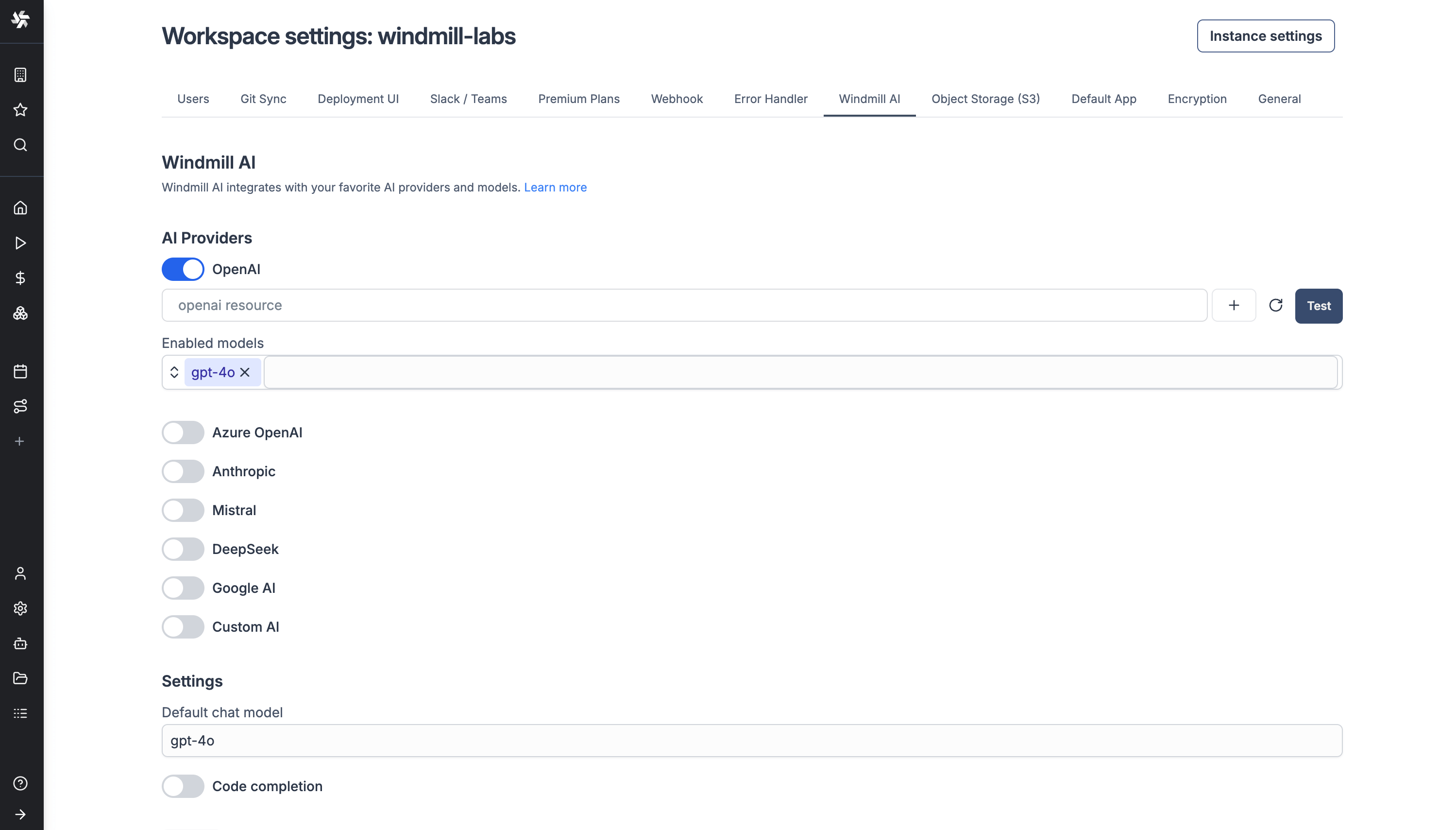Click the refresh icon next to Test
This screenshot has width=1456, height=830.
coord(1275,306)
